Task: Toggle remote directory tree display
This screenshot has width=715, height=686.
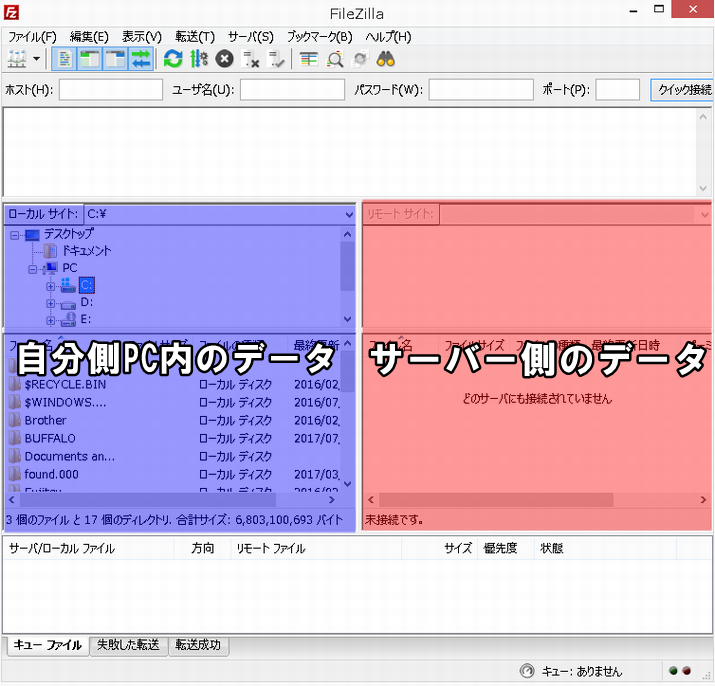Action: (x=115, y=59)
